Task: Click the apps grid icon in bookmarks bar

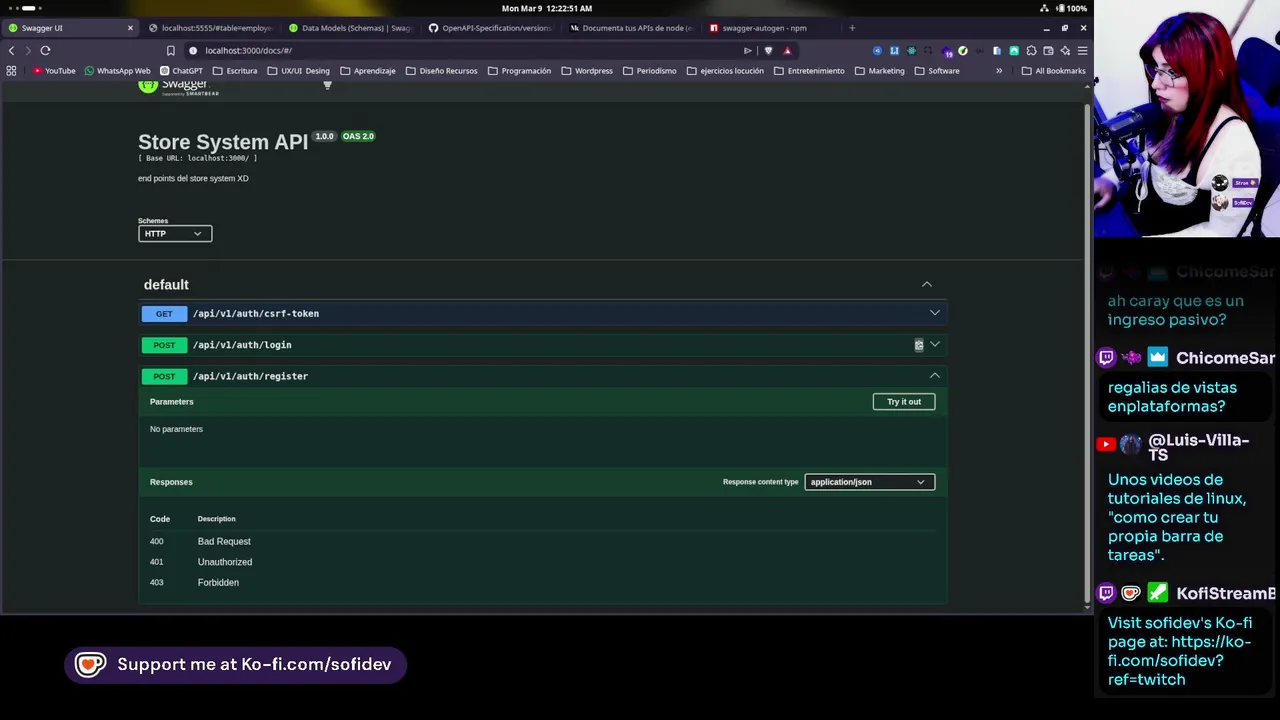Action: 11,71
